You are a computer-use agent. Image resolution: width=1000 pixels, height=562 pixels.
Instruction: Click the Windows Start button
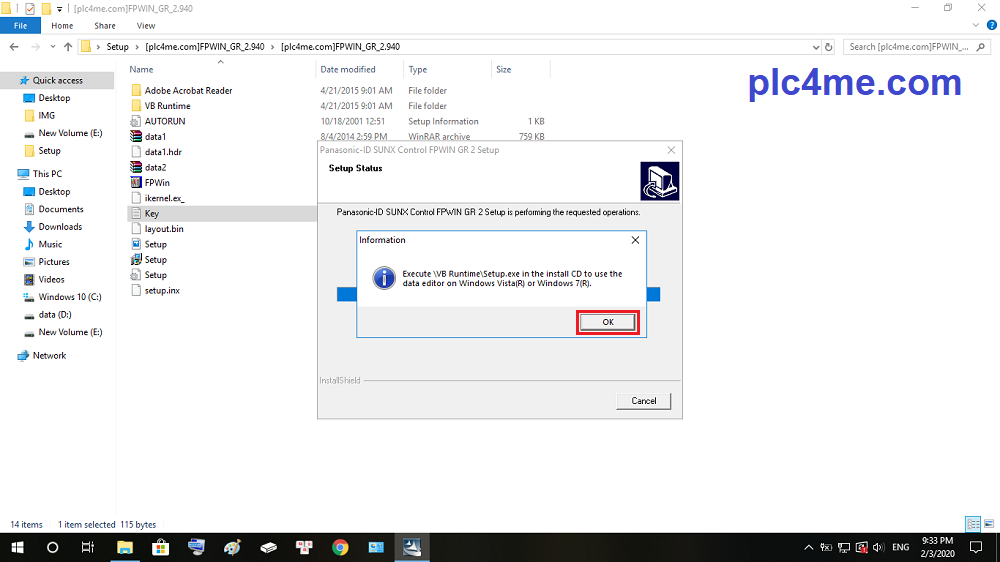(17, 547)
